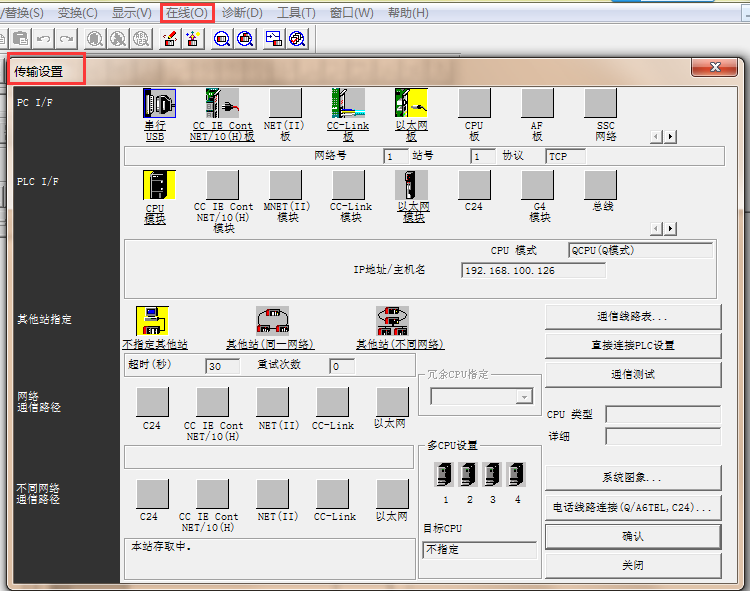Confirm settings with 确认 button
Screen dimensions: 750x591
tap(633, 537)
